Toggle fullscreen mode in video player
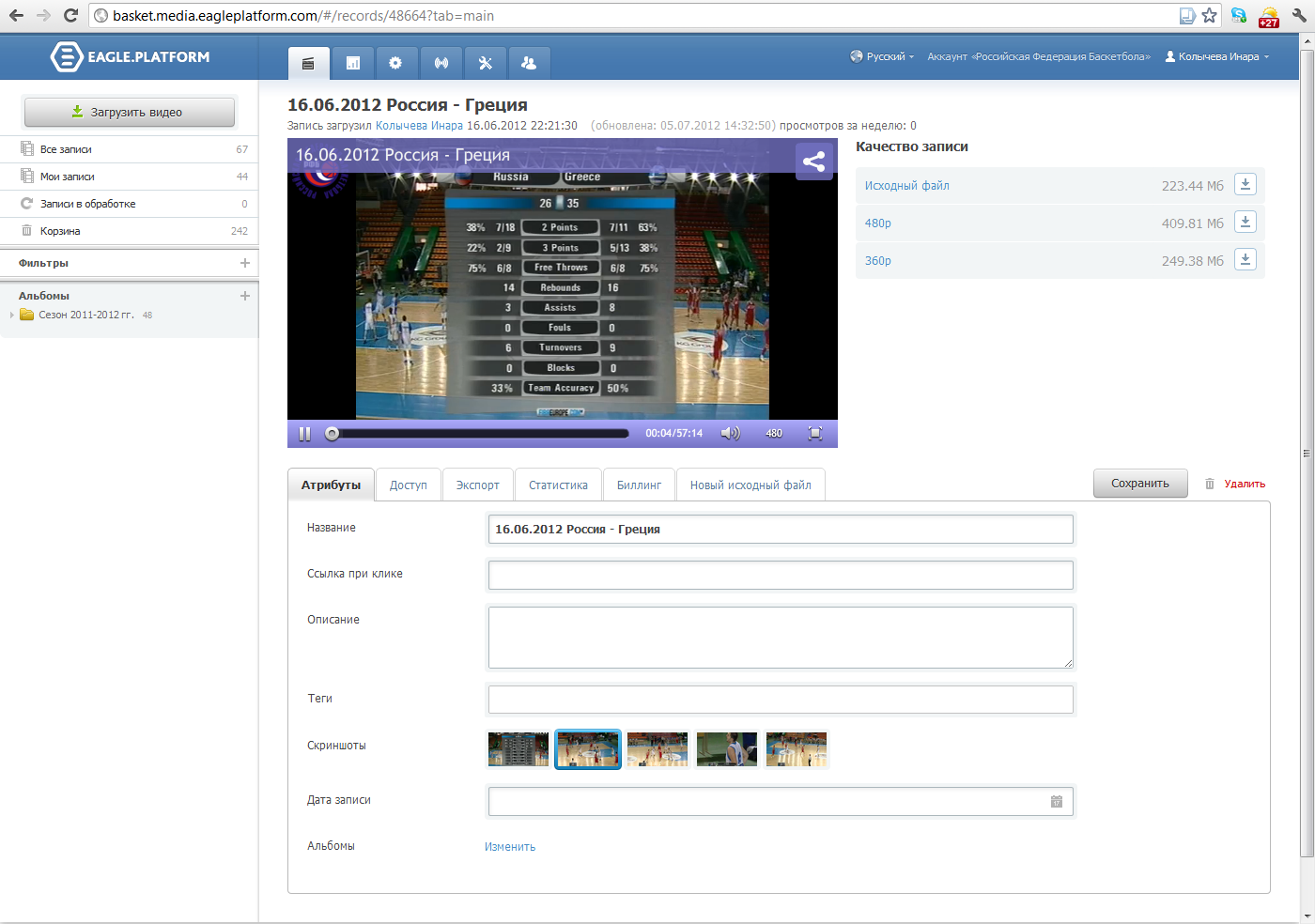This screenshot has height=924, width=1315. tap(815, 433)
